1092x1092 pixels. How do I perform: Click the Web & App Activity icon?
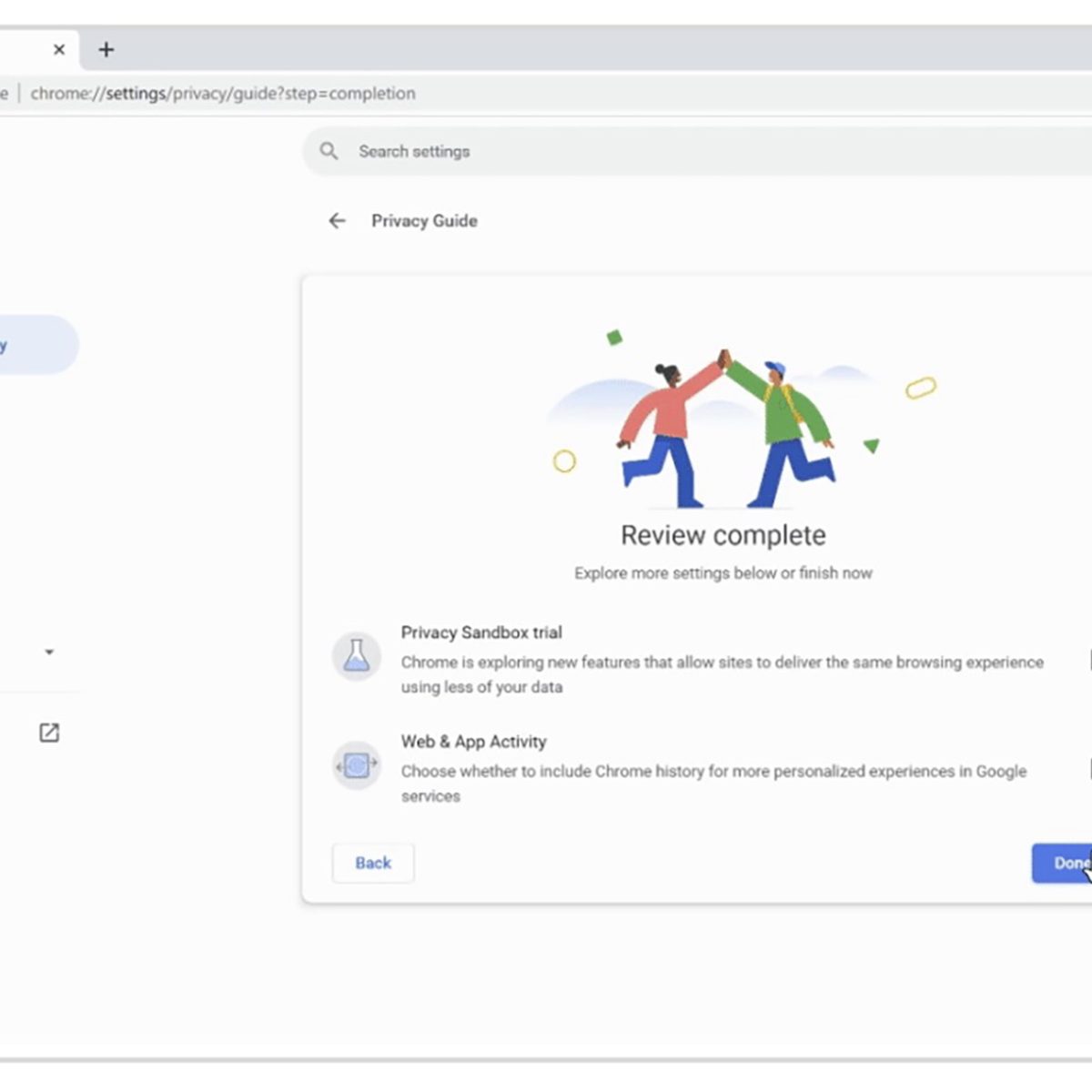[x=357, y=766]
